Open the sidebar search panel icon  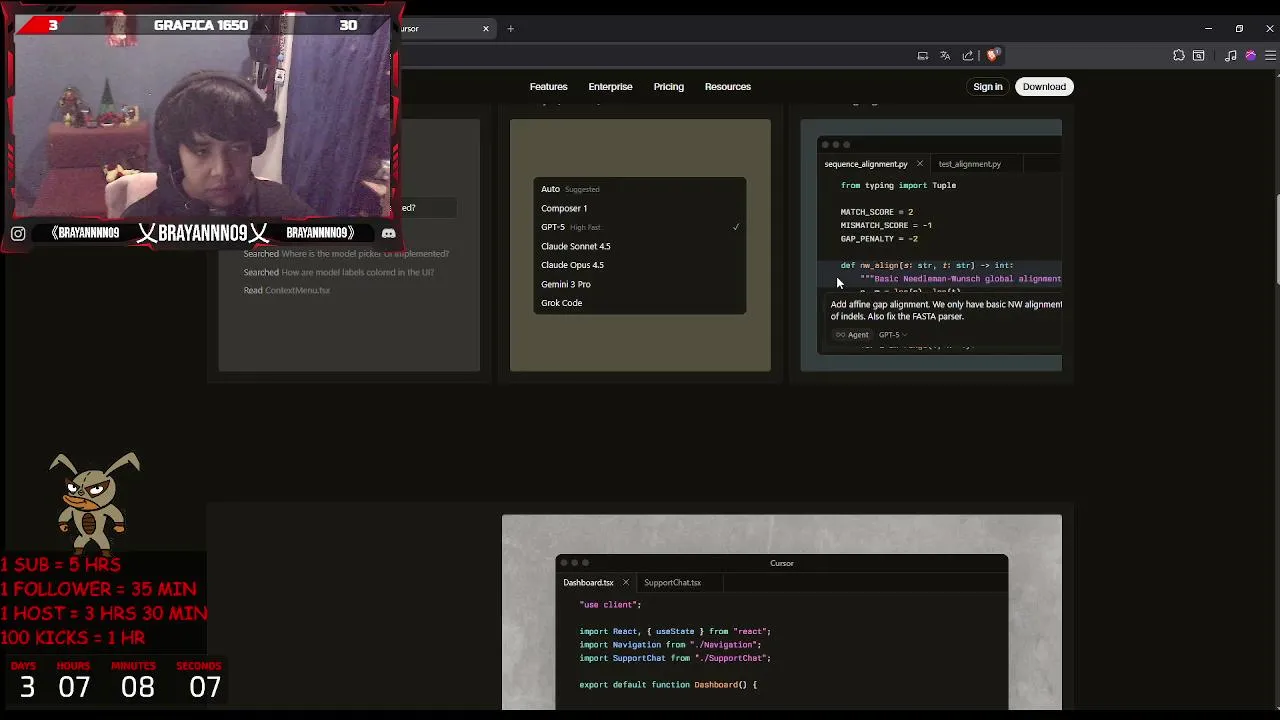[x=1199, y=56]
